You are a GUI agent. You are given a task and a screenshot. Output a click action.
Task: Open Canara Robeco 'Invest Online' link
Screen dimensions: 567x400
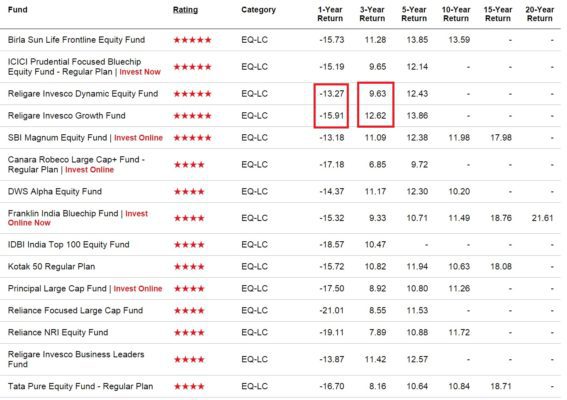[x=89, y=170]
